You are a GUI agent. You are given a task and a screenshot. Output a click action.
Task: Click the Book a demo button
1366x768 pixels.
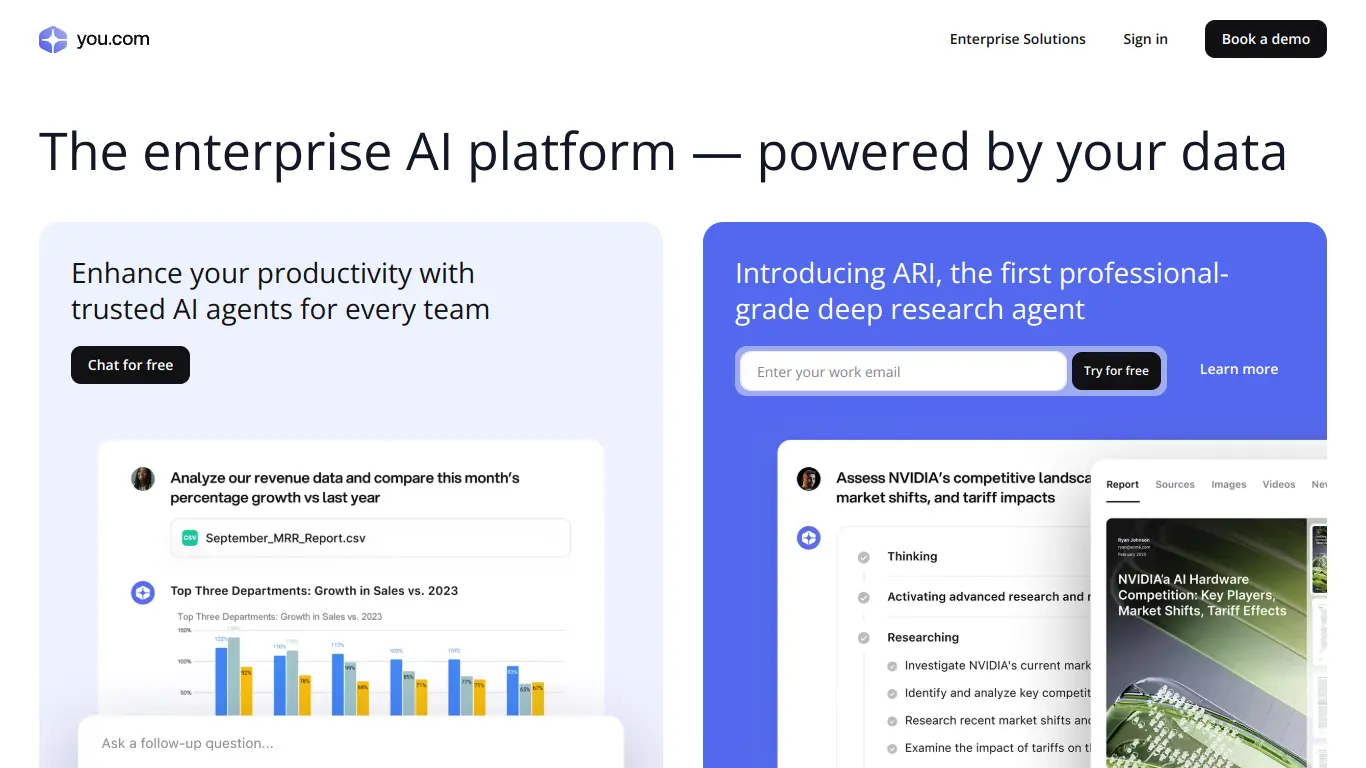(1265, 39)
